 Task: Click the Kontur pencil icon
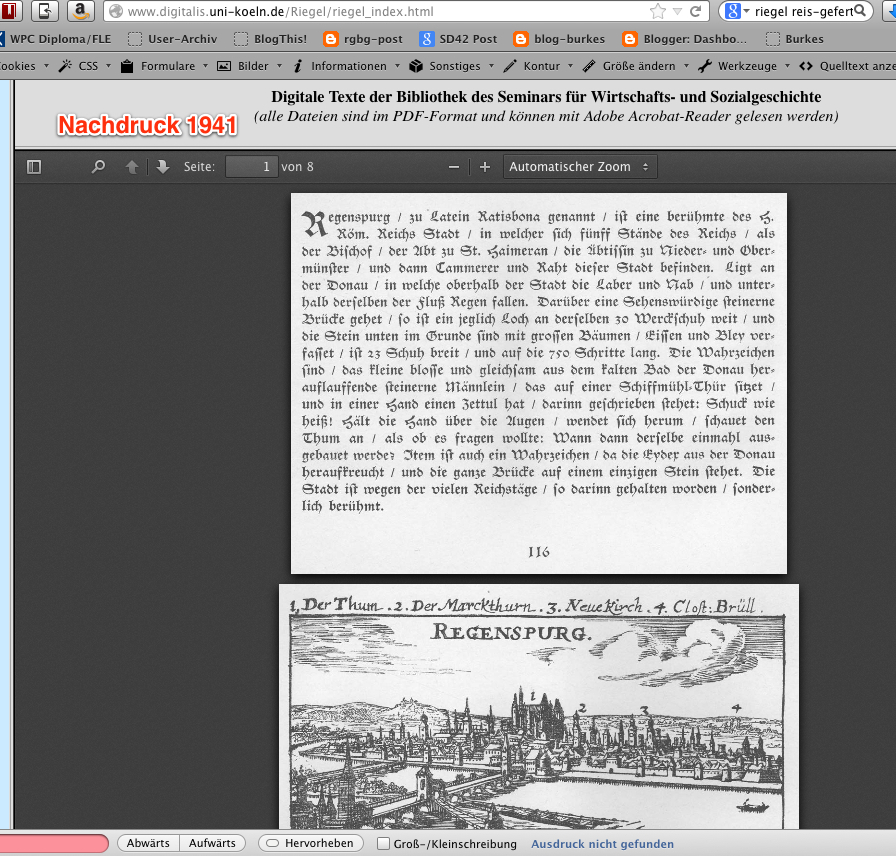[x=510, y=66]
